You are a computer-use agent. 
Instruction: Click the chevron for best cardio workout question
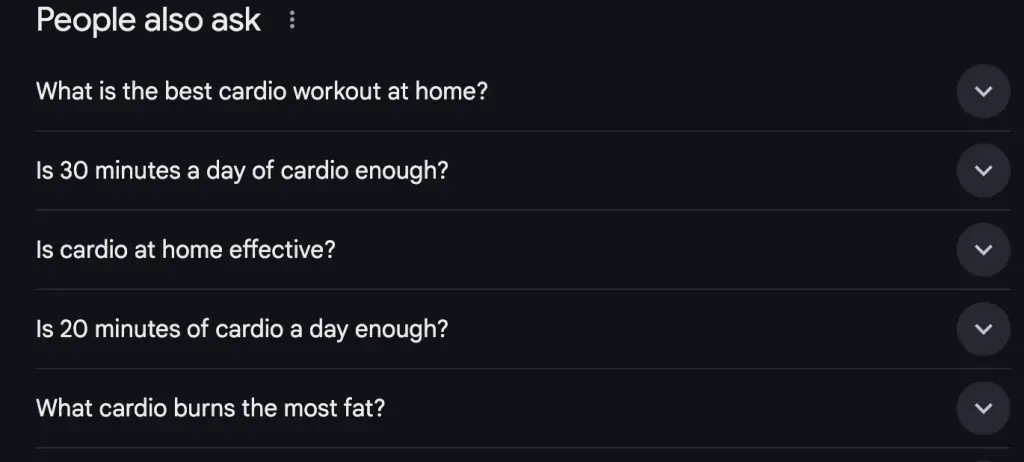pos(984,91)
